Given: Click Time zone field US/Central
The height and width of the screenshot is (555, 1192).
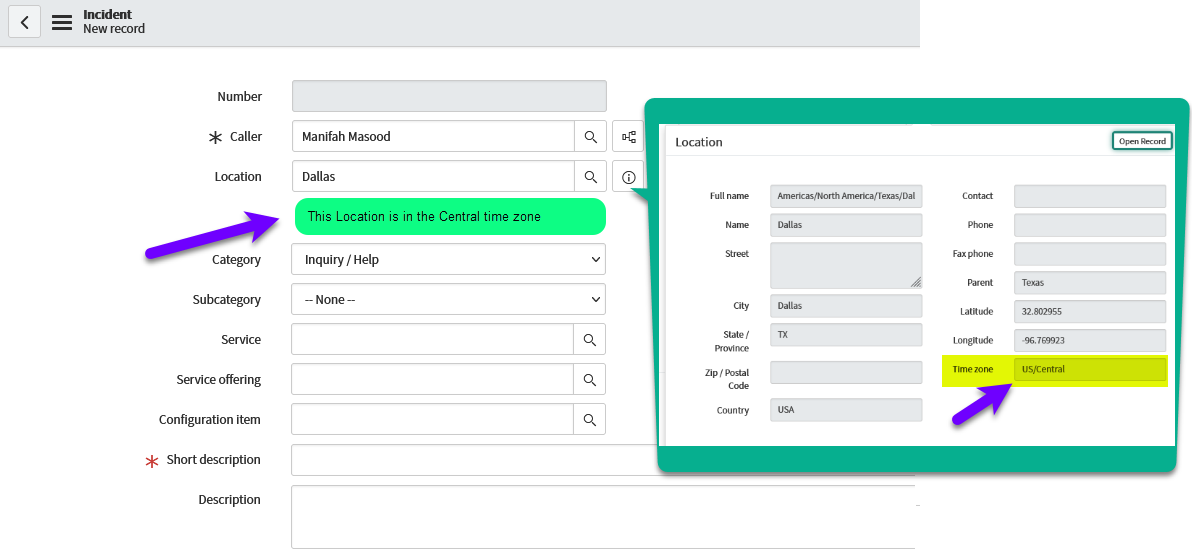Looking at the screenshot, I should pos(1090,369).
